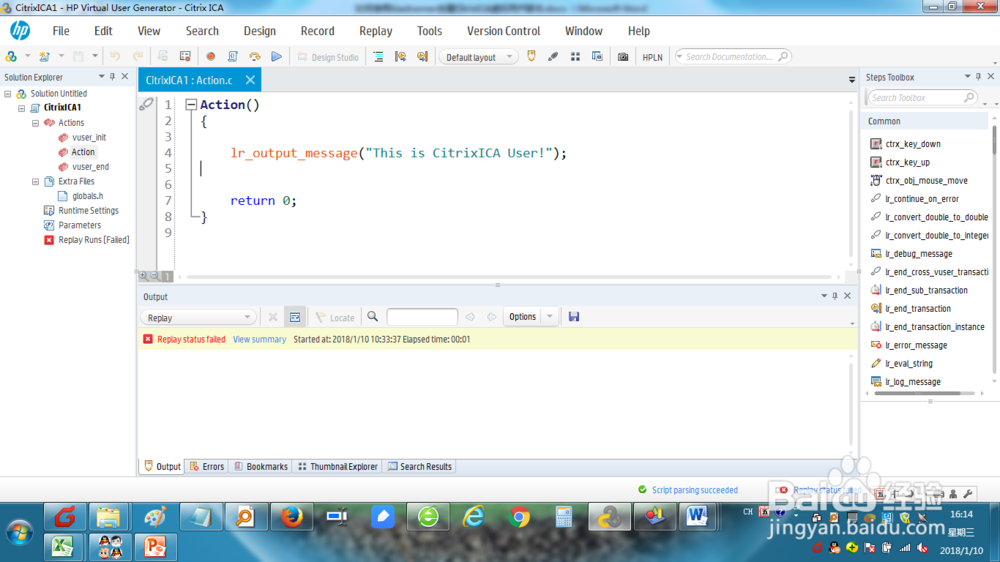Viewport: 1000px width, 562px height.
Task: Collapse the Action() code fold toggle
Action: pos(191,105)
